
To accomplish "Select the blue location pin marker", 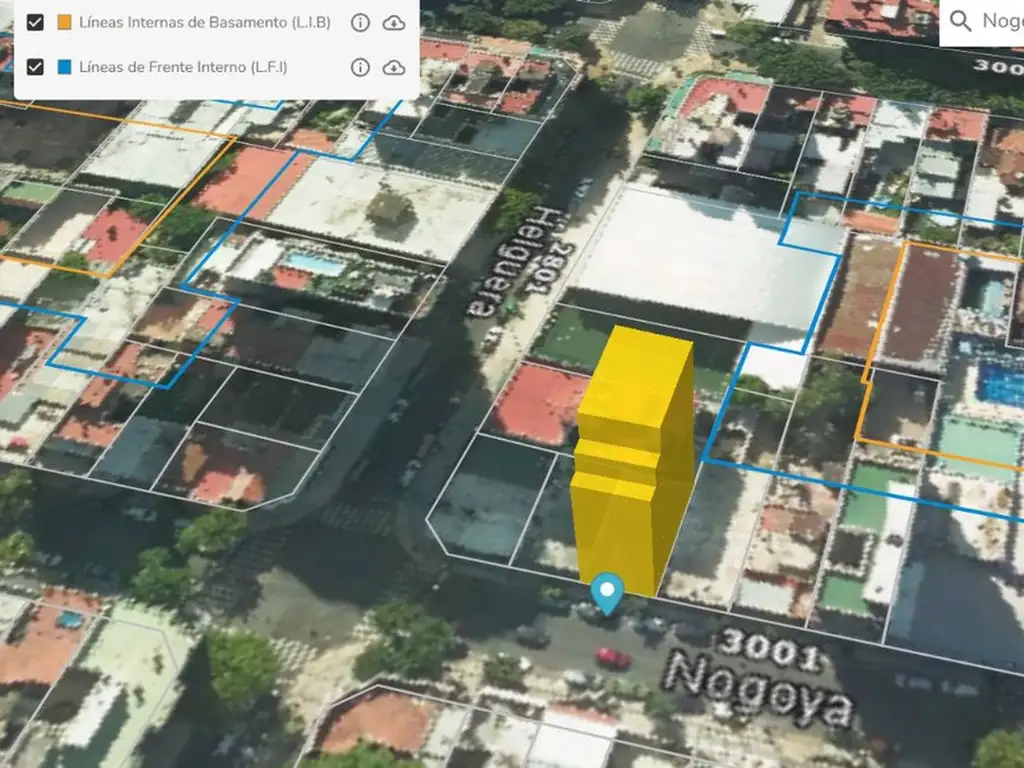I will (x=607, y=592).
